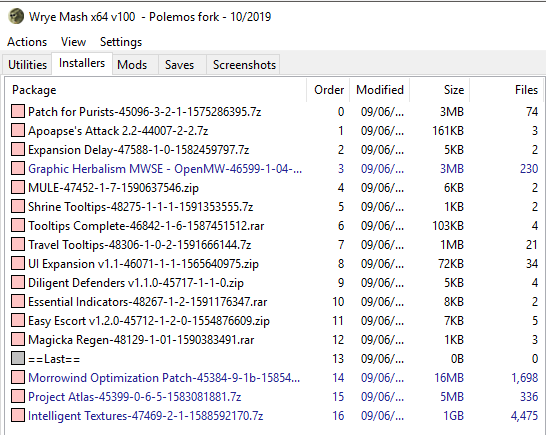Viewport: 546px width, 435px height.
Task: Click status square beside Shrine Tooltips
Action: coord(18,207)
